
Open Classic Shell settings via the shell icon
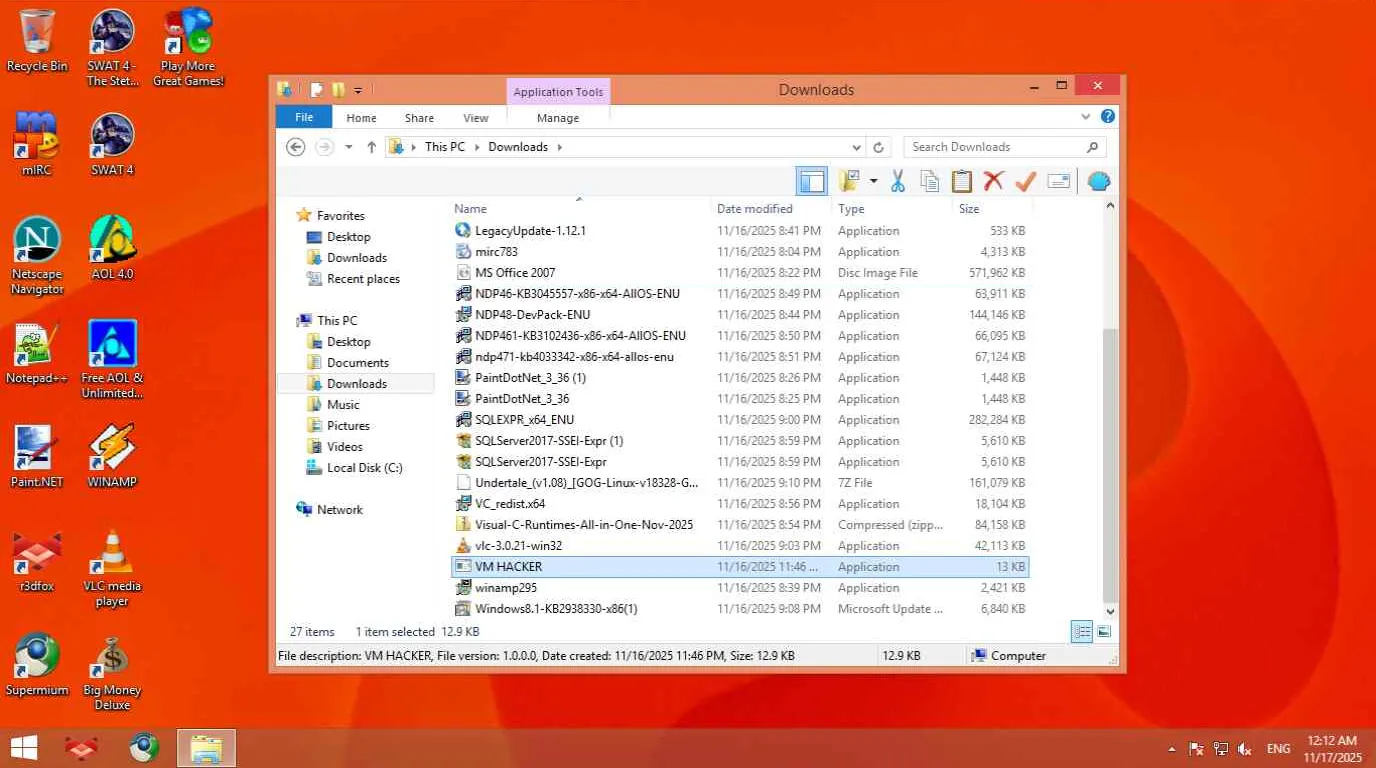pyautogui.click(x=1099, y=181)
